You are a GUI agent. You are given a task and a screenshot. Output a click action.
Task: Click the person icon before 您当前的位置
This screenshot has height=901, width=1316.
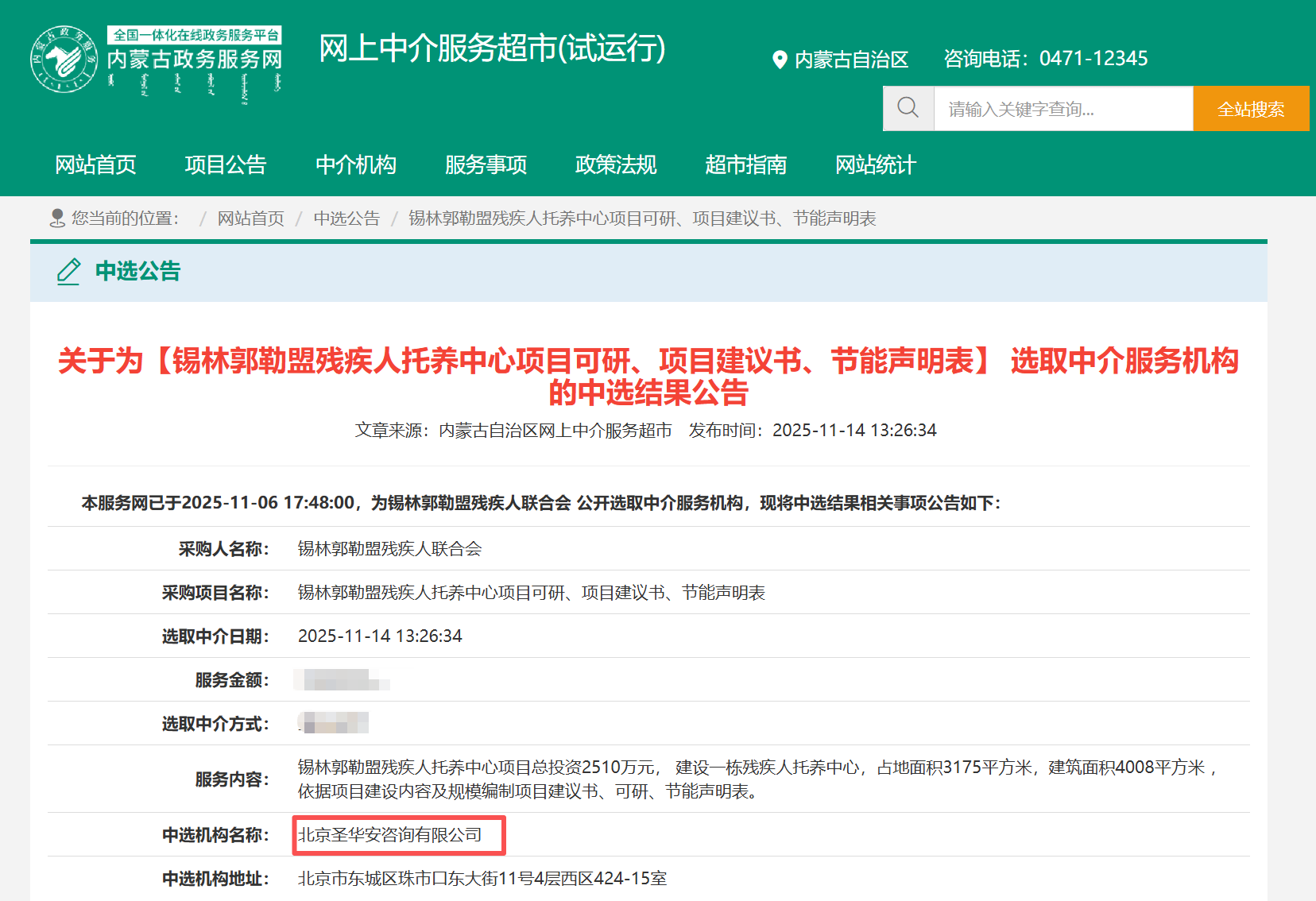tap(56, 218)
